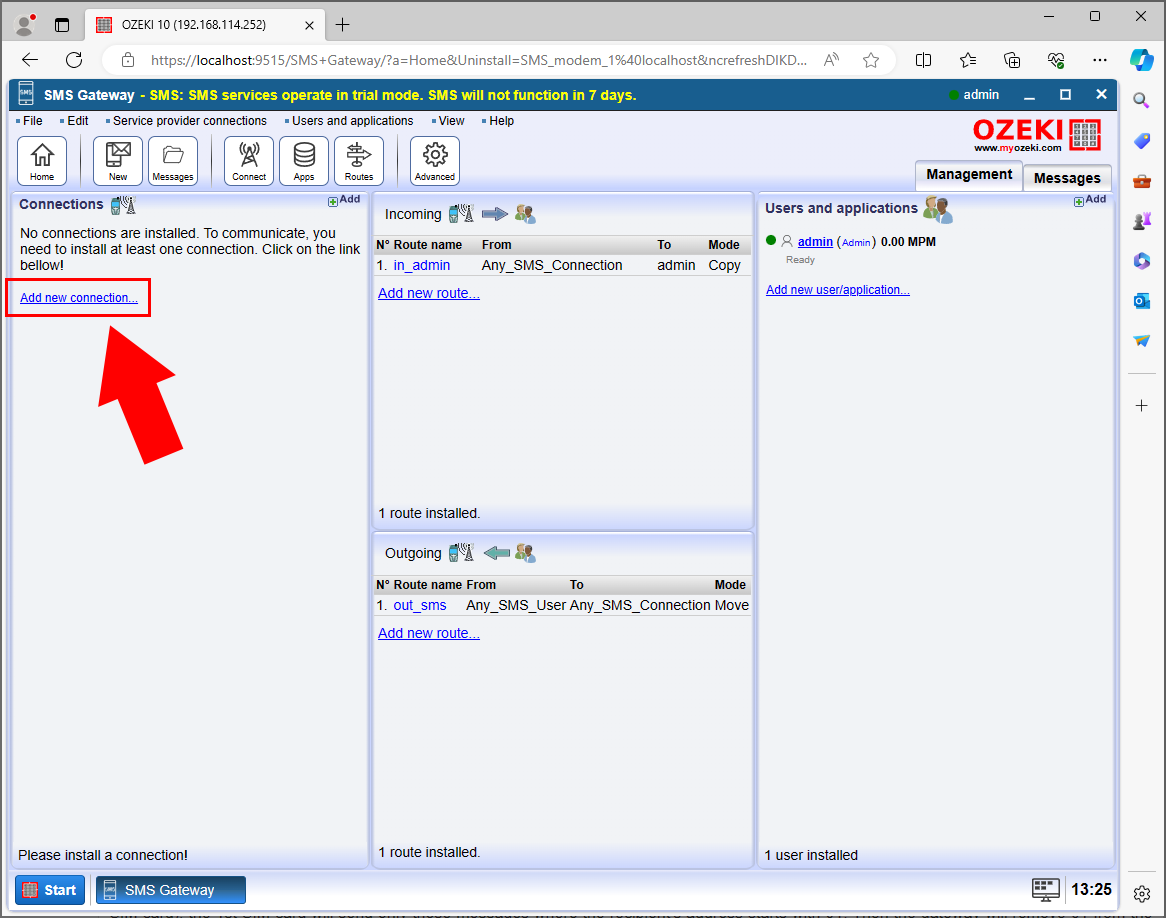The width and height of the screenshot is (1166, 918).
Task: Open the Apps database toolbar icon
Action: 304,161
